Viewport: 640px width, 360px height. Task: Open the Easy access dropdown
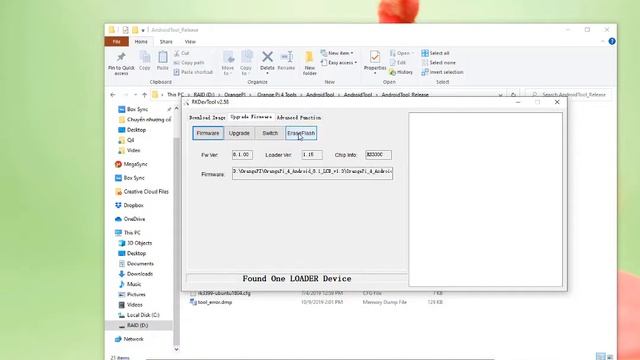click(x=339, y=62)
